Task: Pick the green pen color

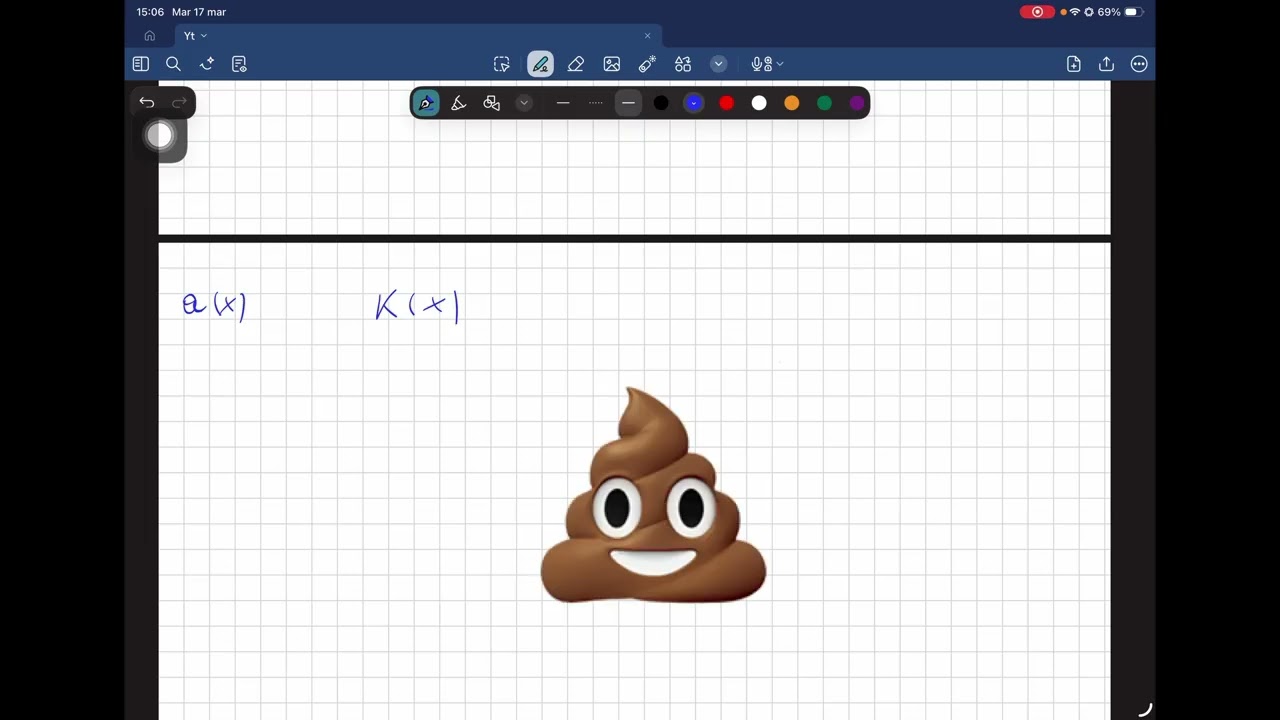Action: (824, 103)
